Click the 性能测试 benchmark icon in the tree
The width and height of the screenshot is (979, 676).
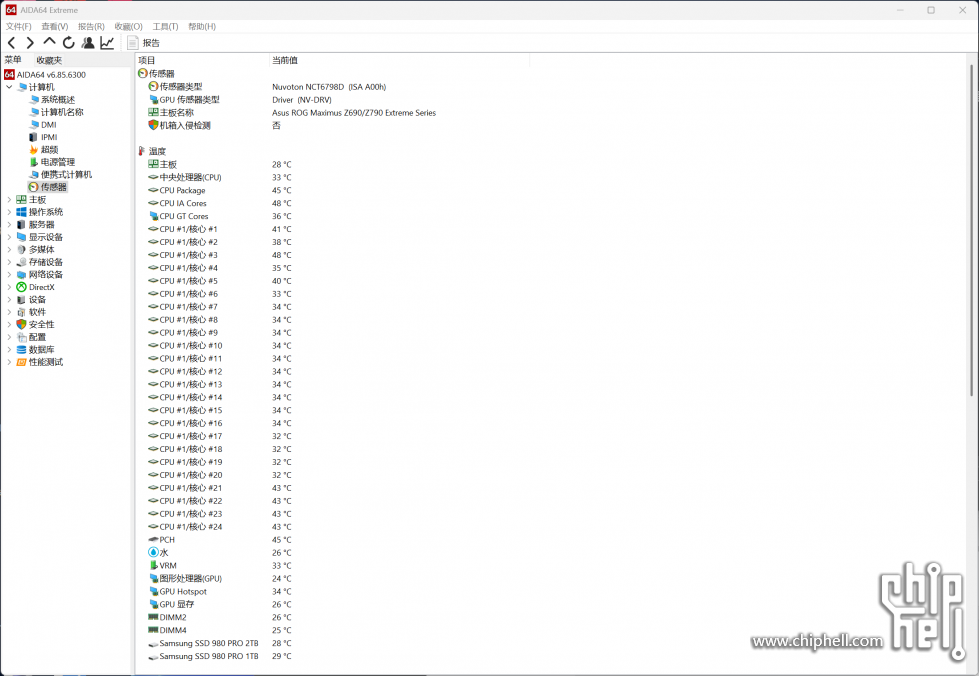click(x=21, y=361)
